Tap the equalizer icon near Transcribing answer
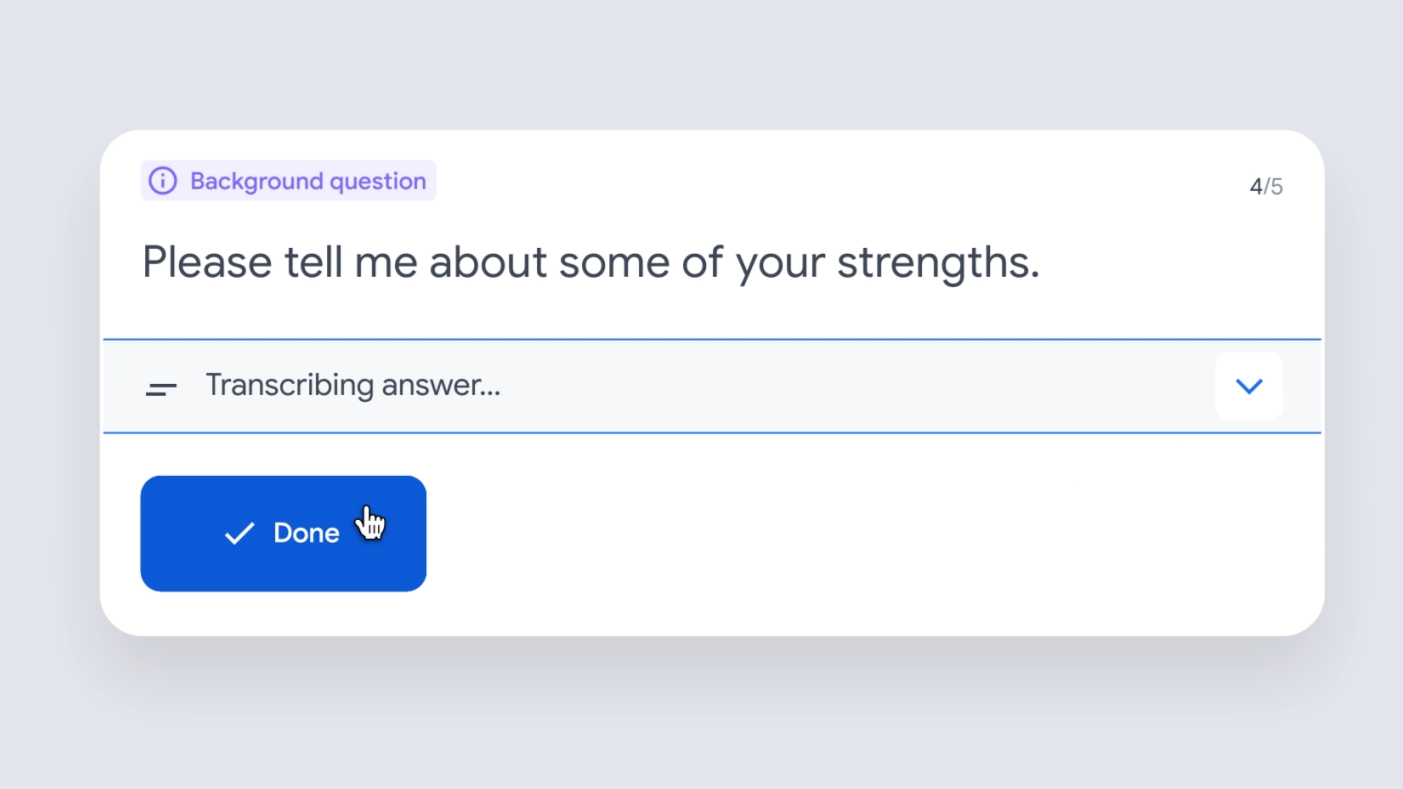 [x=161, y=386]
